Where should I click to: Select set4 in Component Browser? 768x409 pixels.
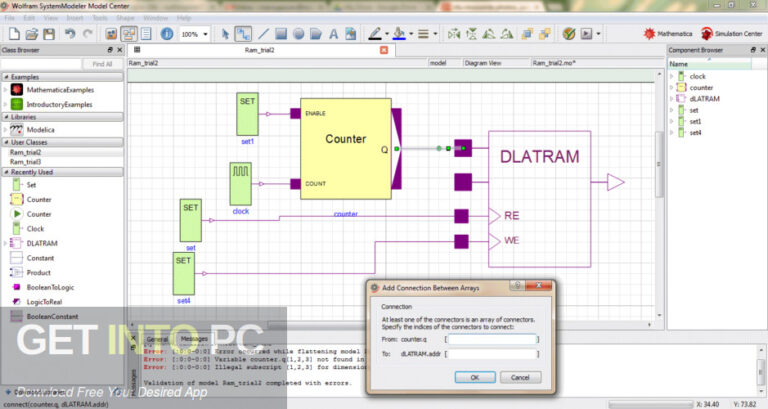(695, 132)
